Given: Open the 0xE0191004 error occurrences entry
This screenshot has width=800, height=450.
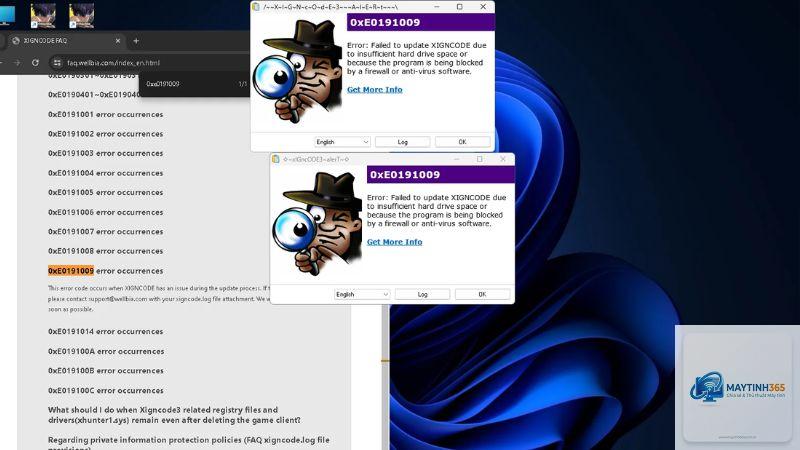Looking at the screenshot, I should pyautogui.click(x=106, y=173).
